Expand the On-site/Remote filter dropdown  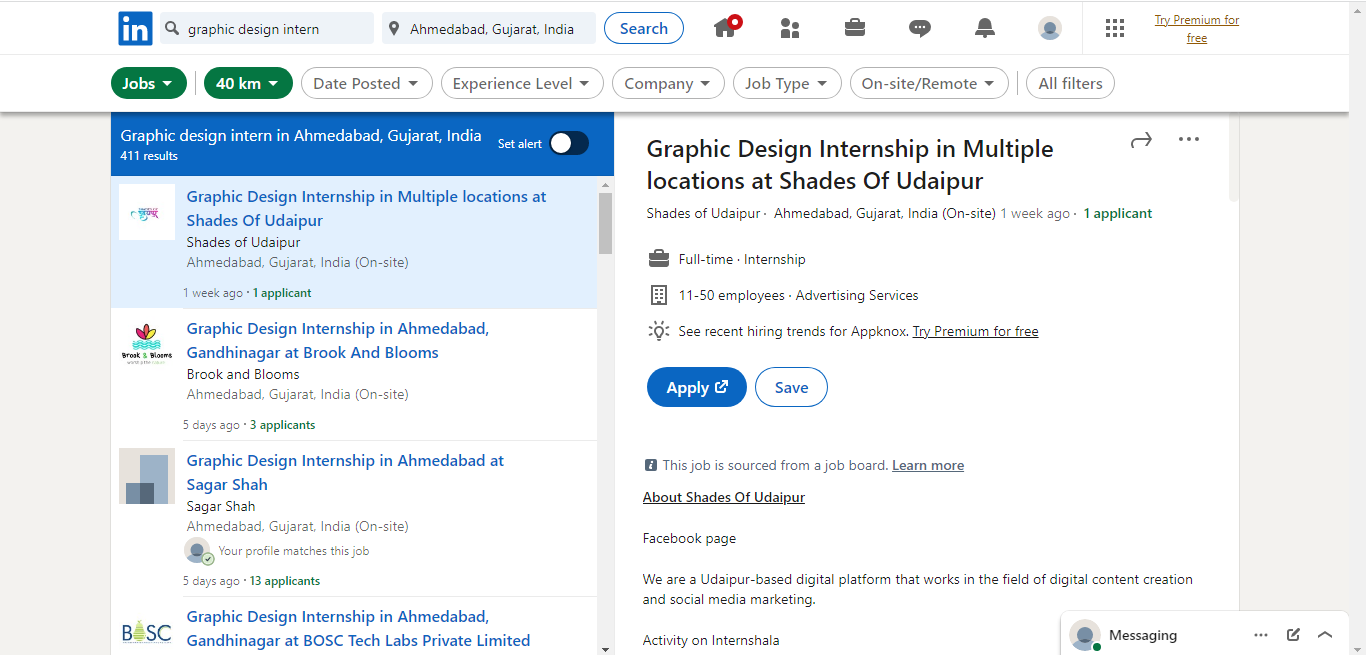click(x=929, y=84)
